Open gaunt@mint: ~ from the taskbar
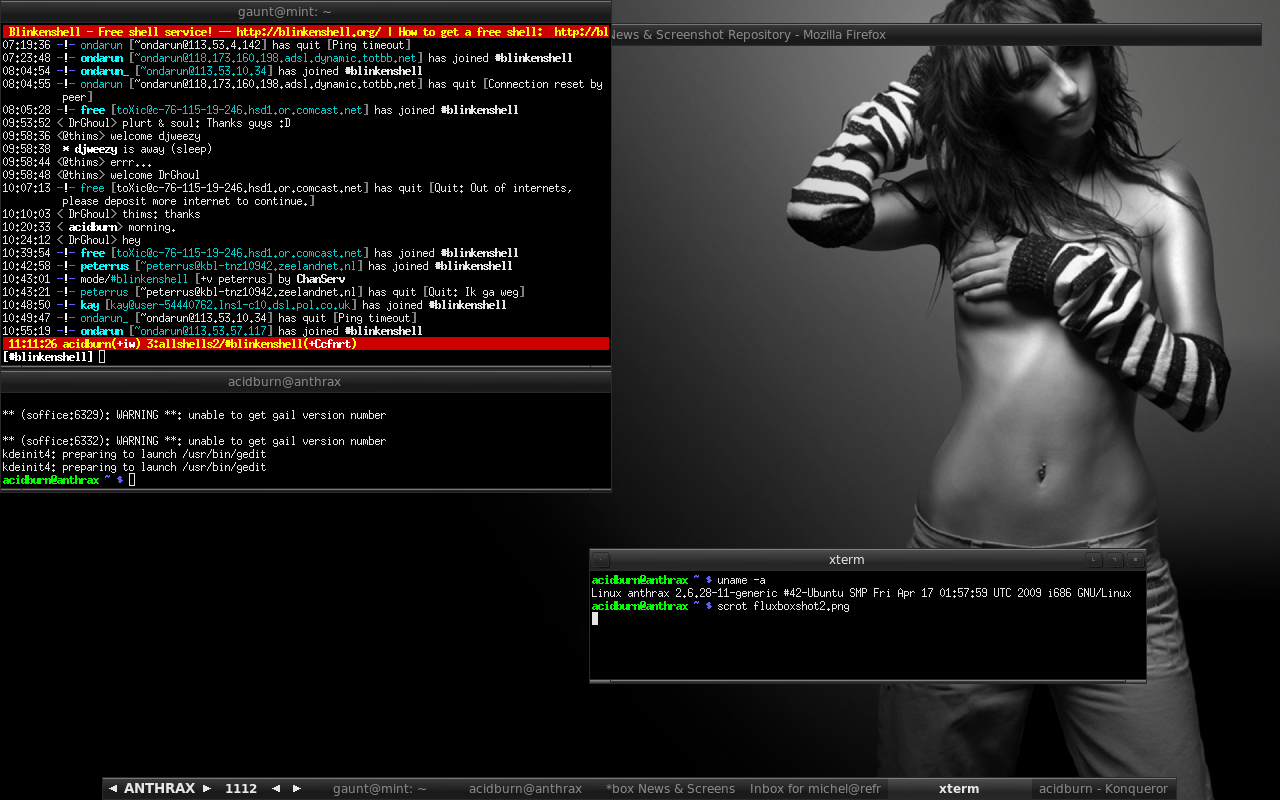 click(x=380, y=789)
